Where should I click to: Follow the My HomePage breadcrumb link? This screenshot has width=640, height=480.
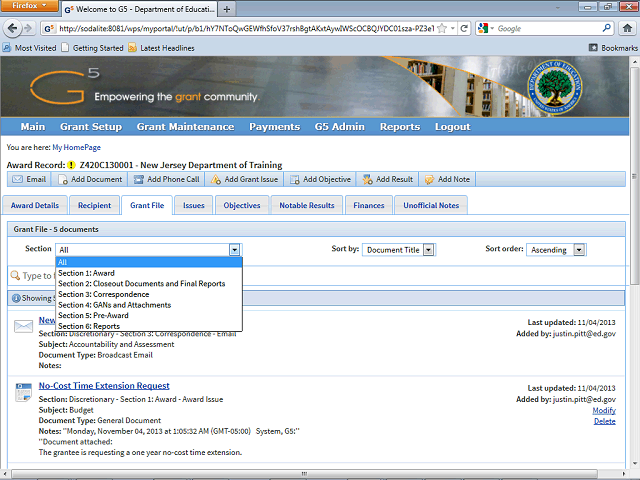tap(76, 147)
